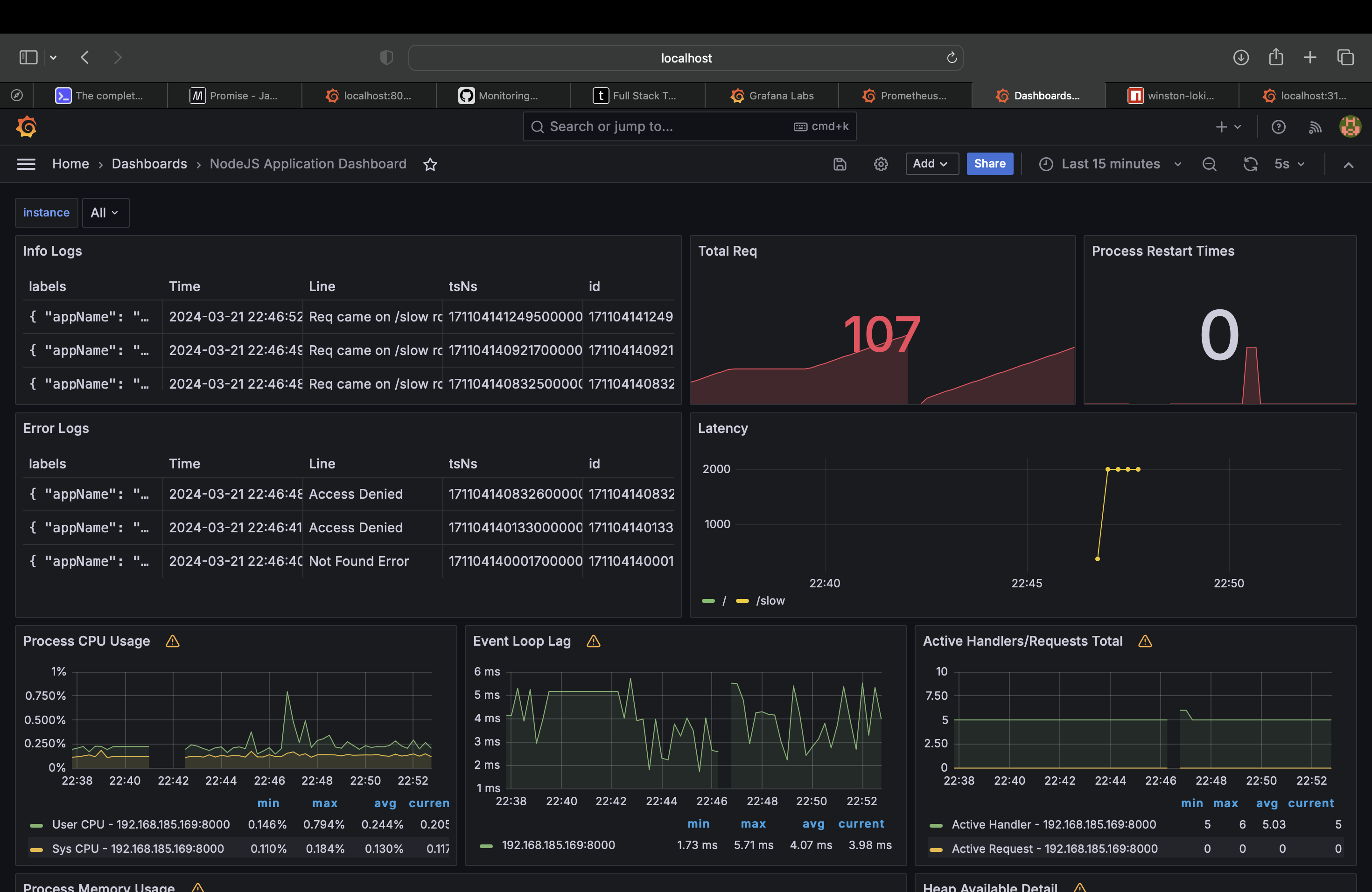Click the save dashboard icon
This screenshot has width=1372, height=892.
[x=840, y=164]
